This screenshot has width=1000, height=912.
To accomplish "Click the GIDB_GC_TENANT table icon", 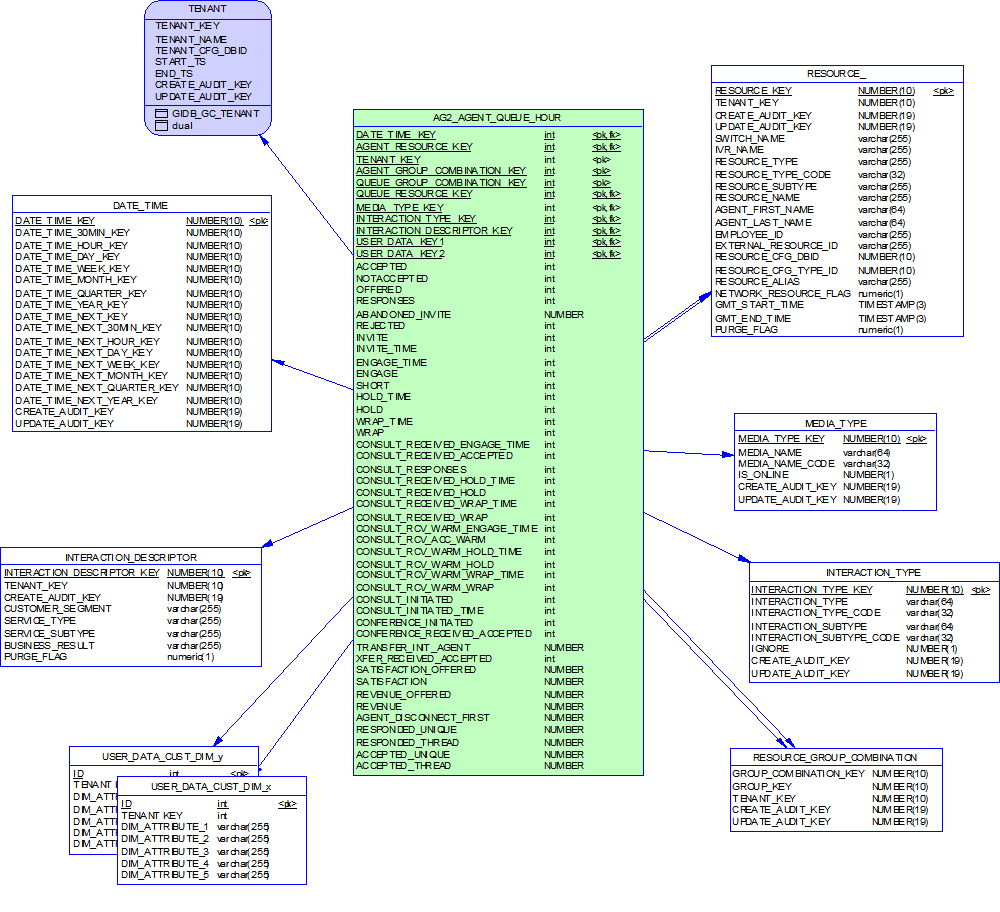I will 162,114.
